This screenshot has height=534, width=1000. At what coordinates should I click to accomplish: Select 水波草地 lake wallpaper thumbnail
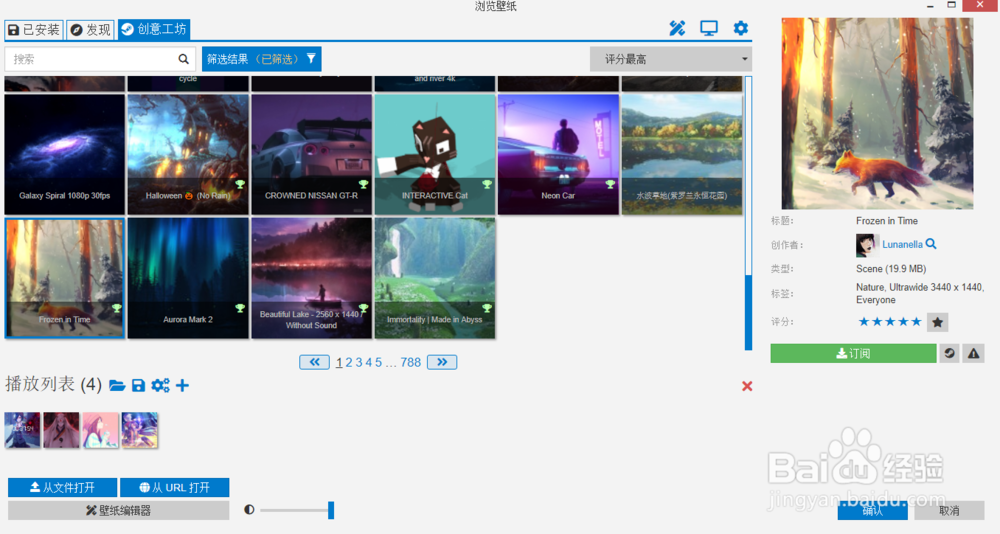pyautogui.click(x=682, y=154)
